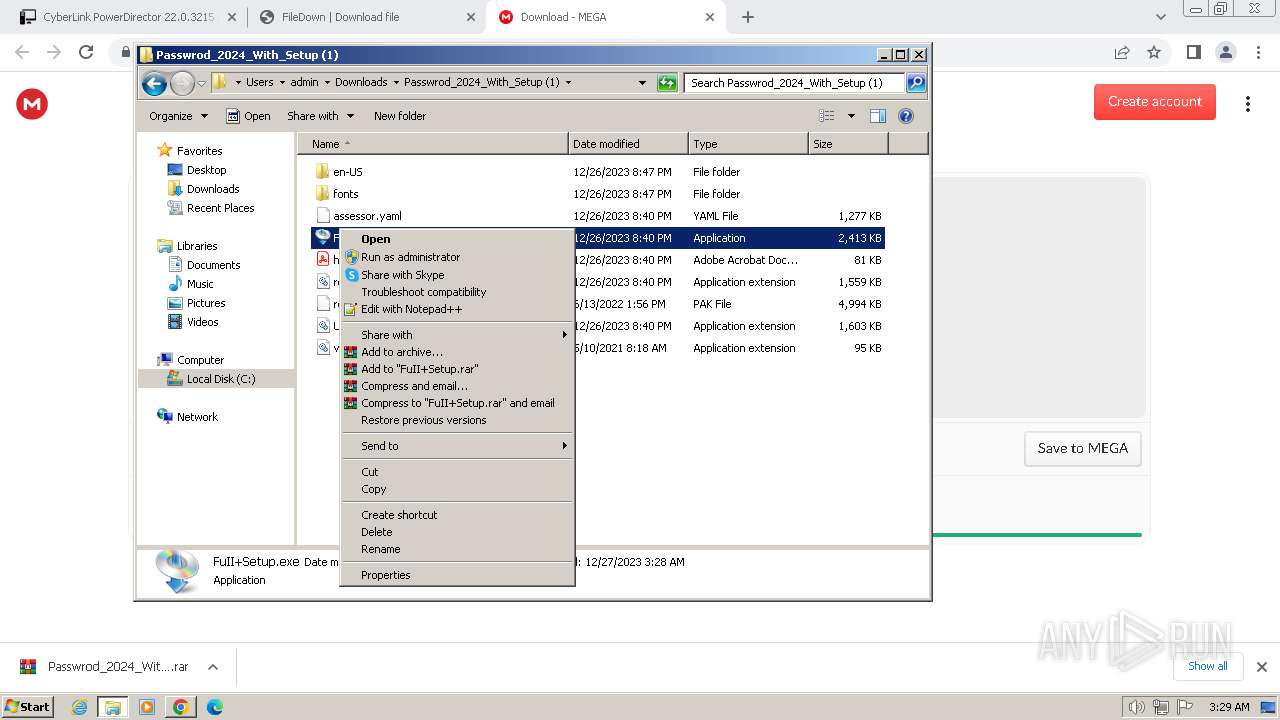Select the assessor.yaml file icon

[x=322, y=216]
